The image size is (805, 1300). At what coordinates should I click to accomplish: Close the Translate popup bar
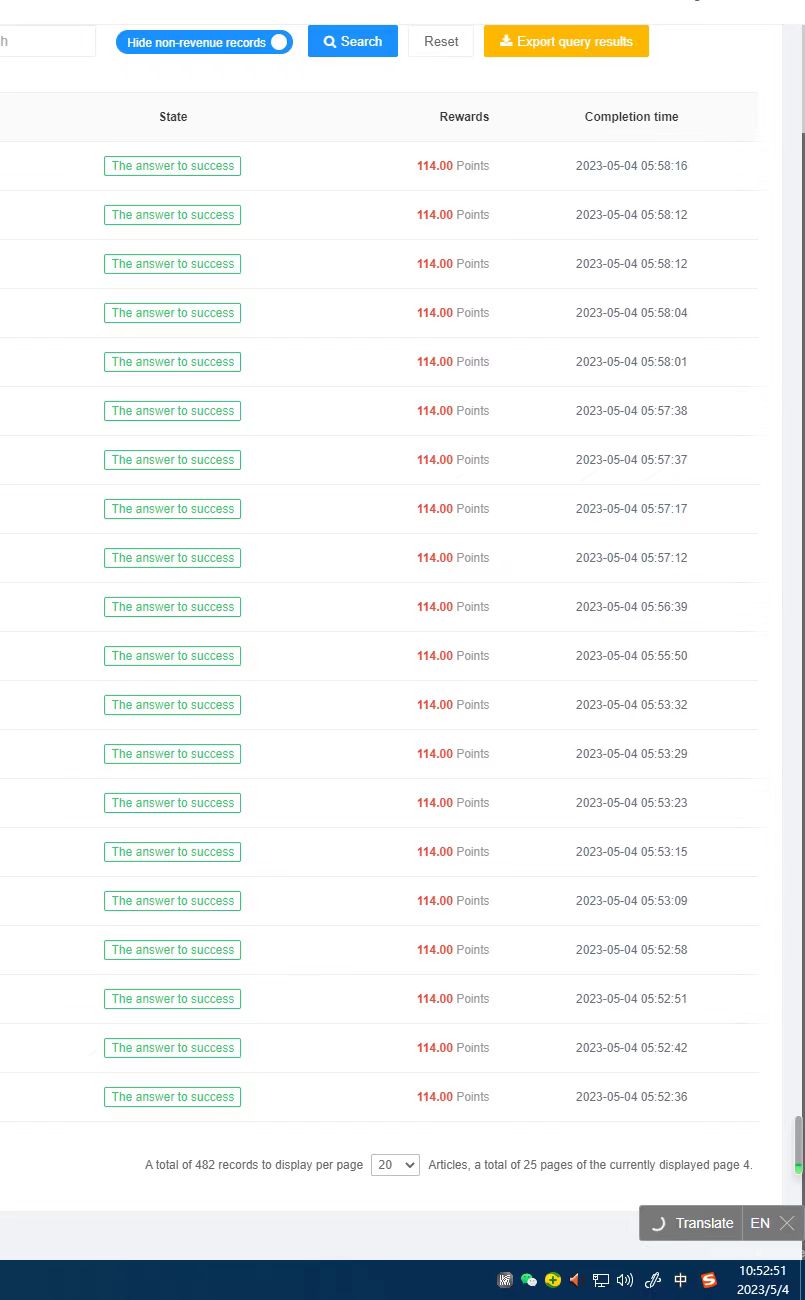tap(787, 1223)
